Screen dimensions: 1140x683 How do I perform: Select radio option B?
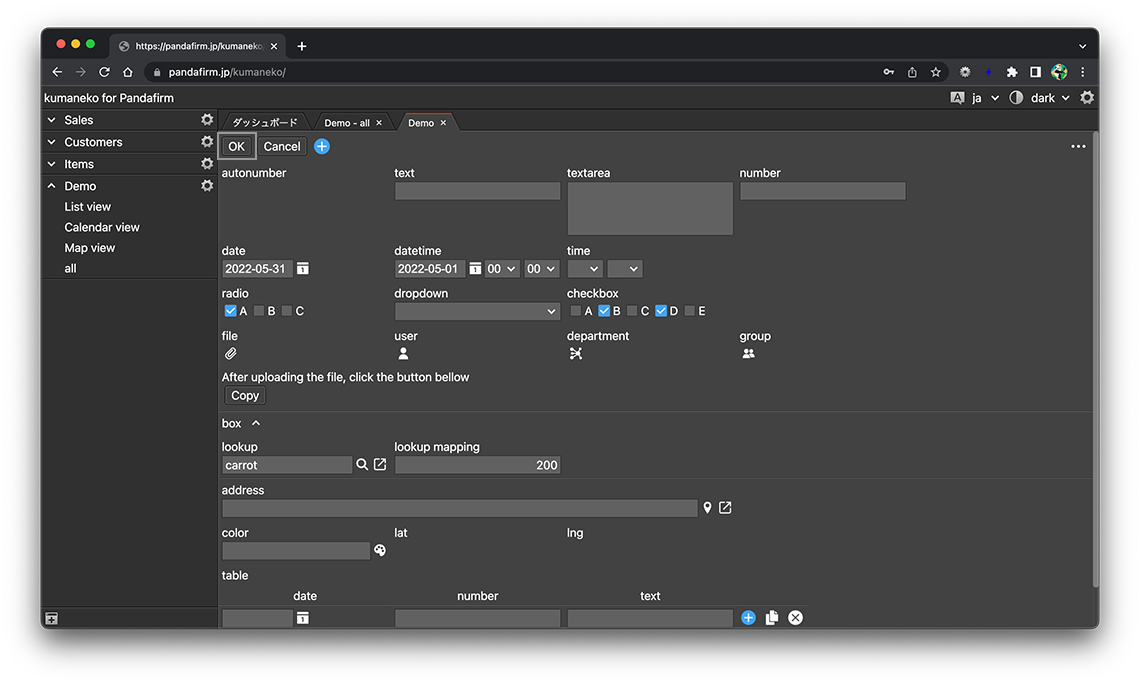pyautogui.click(x=259, y=311)
